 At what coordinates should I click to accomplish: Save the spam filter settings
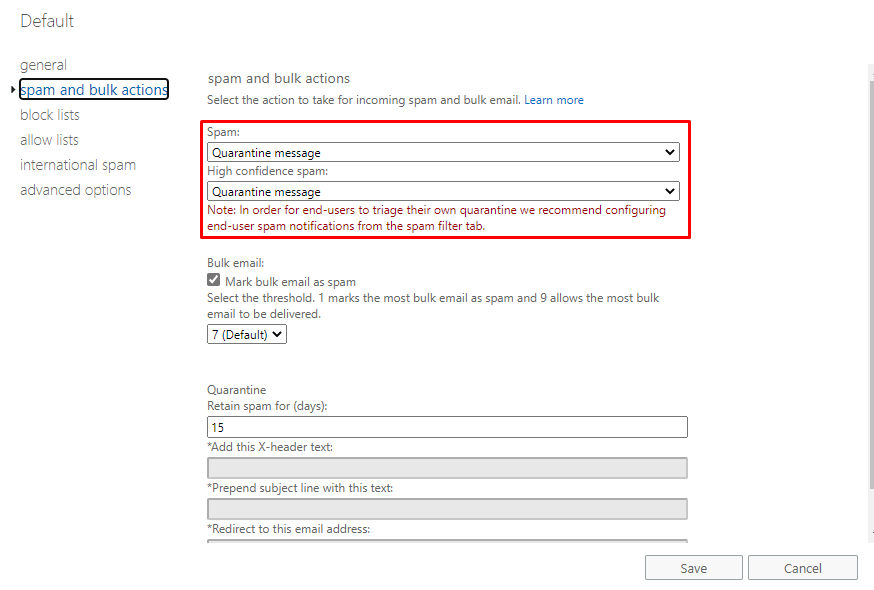(x=694, y=568)
